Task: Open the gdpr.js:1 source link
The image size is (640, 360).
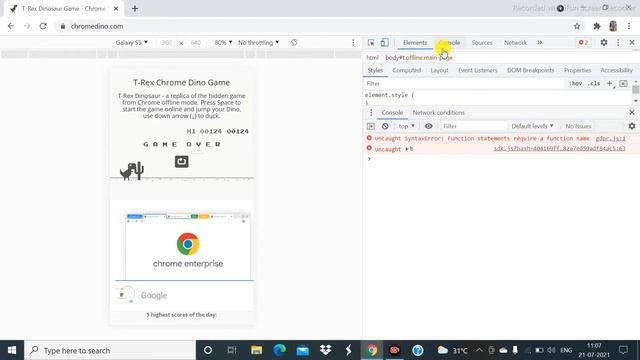Action: 611,138
